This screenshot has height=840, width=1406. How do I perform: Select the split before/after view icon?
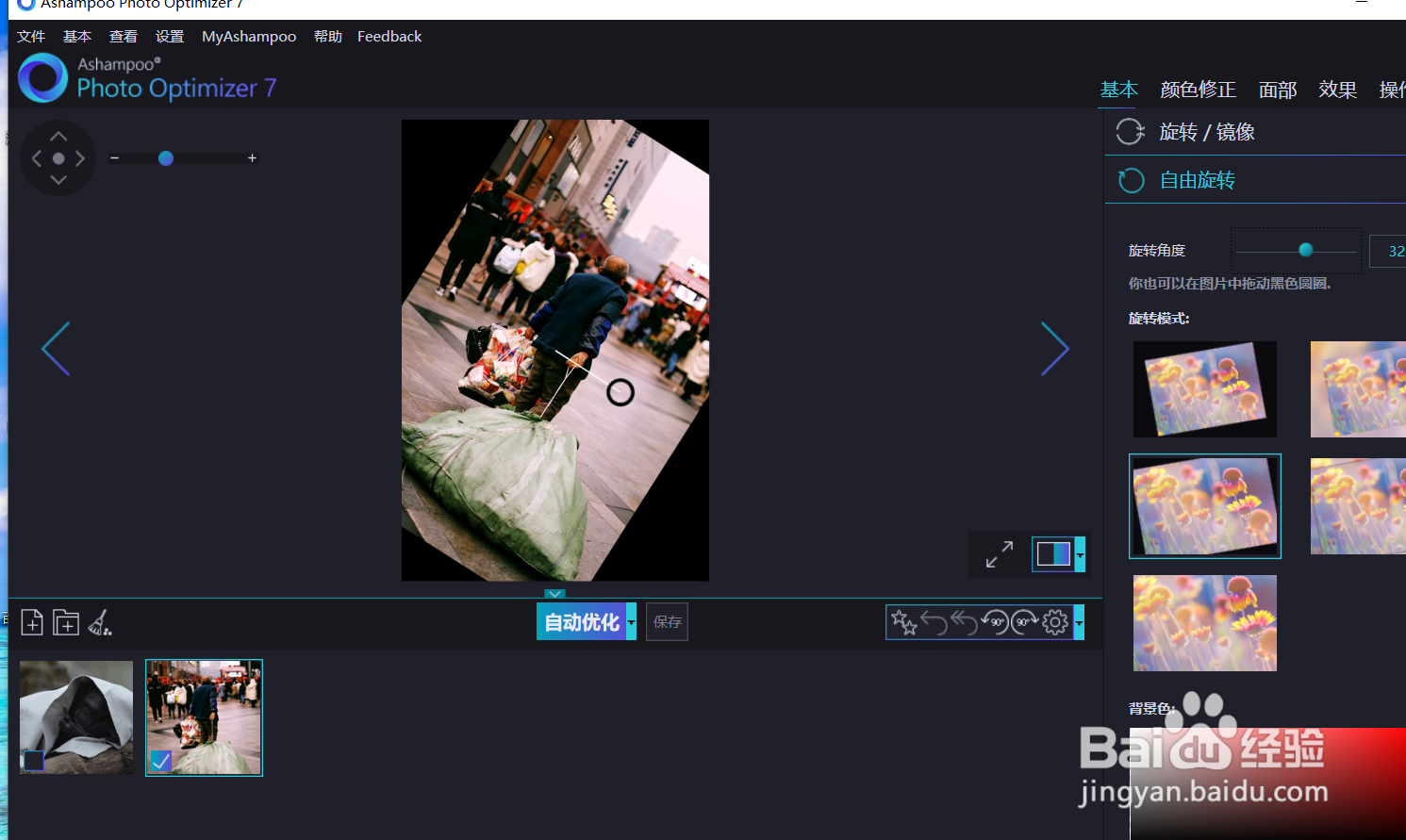(1053, 554)
